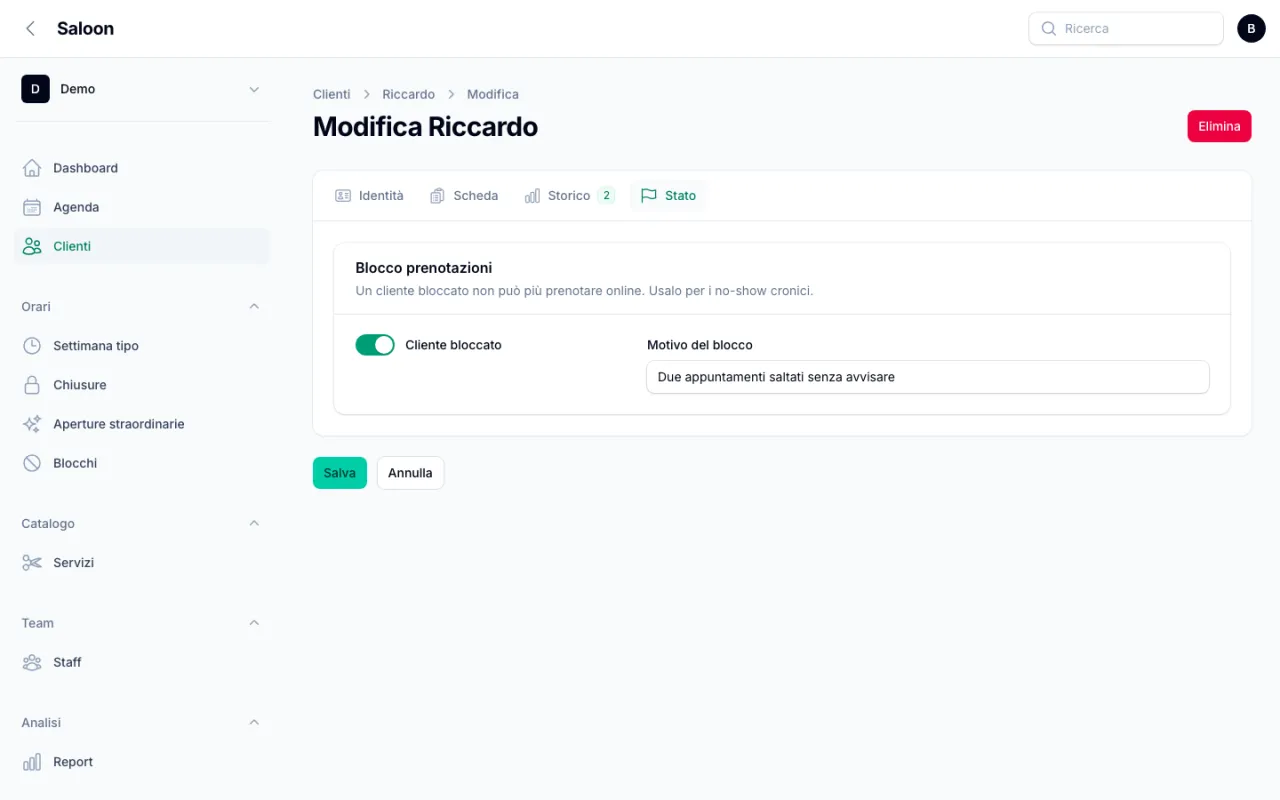Open the Demo tenant dropdown chevron

click(254, 89)
